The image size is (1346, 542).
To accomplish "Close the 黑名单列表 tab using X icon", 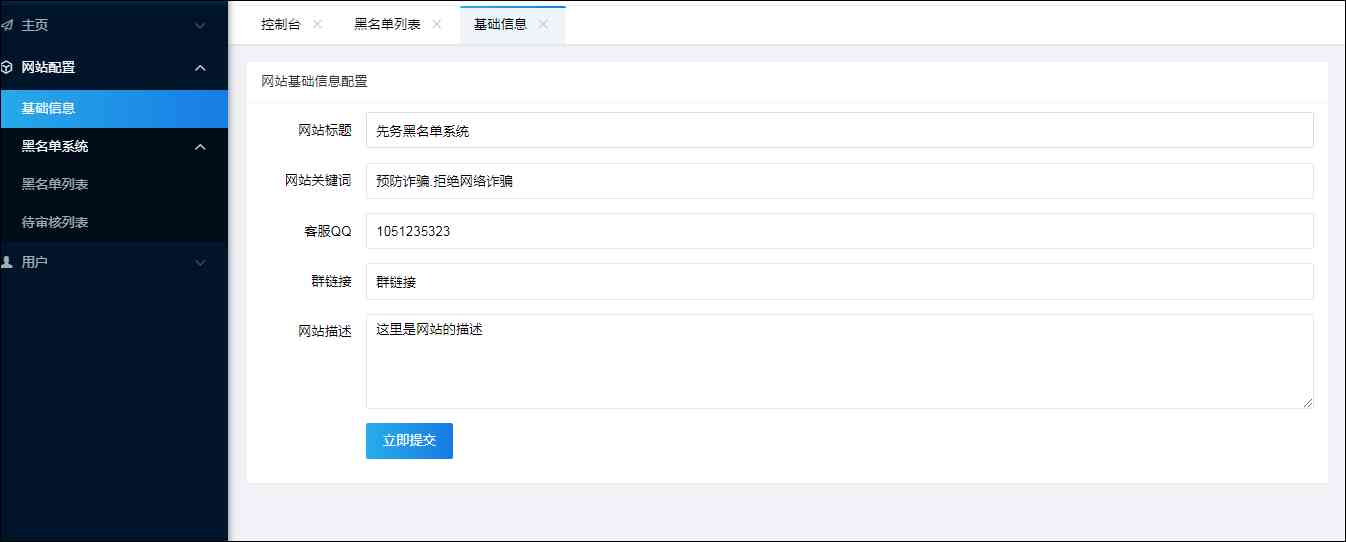I will [437, 25].
